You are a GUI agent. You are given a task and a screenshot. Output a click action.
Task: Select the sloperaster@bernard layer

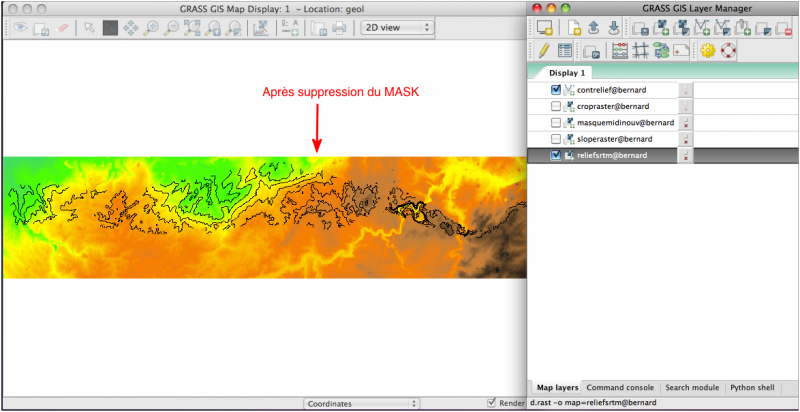tap(615, 139)
